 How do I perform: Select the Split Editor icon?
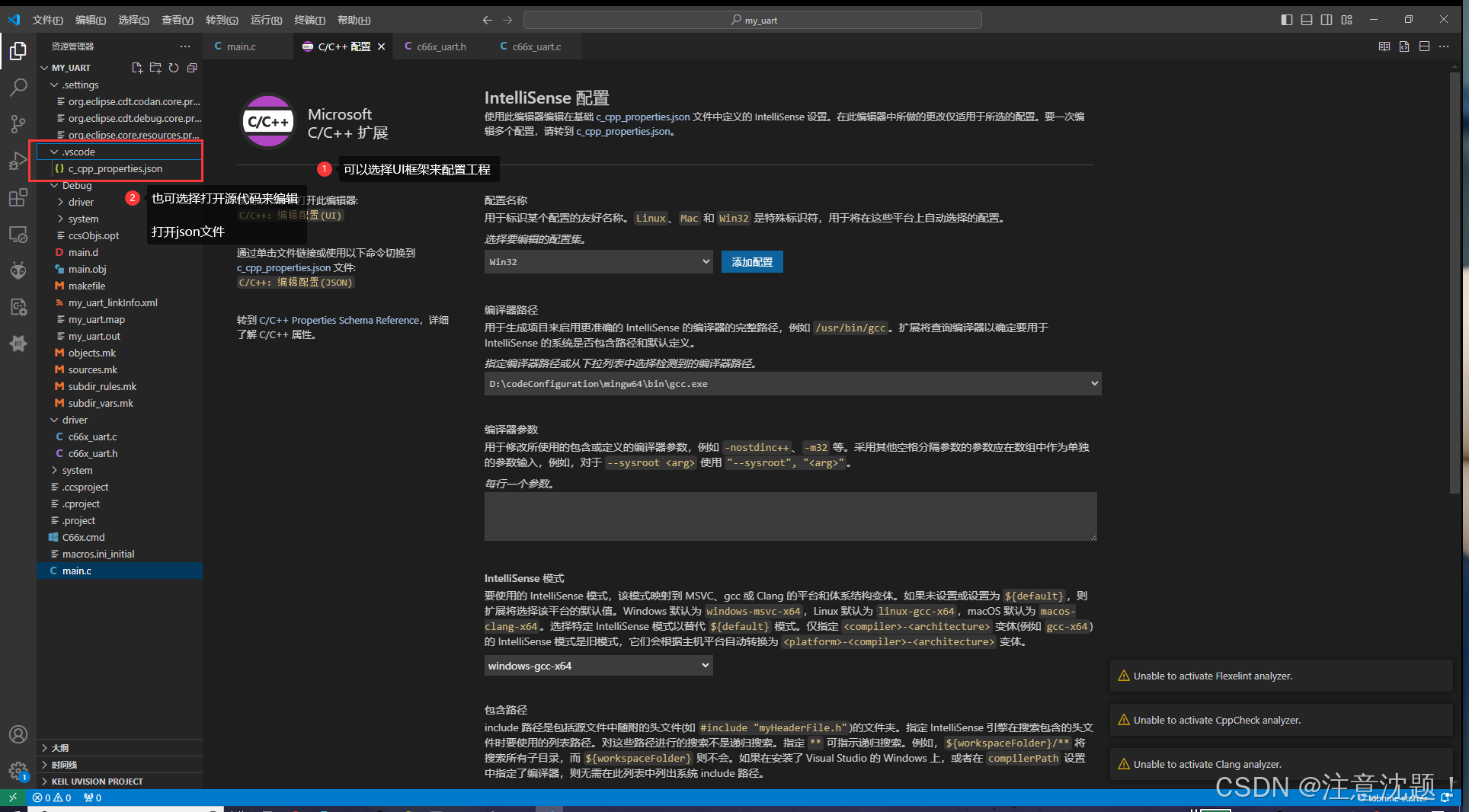click(x=1424, y=46)
